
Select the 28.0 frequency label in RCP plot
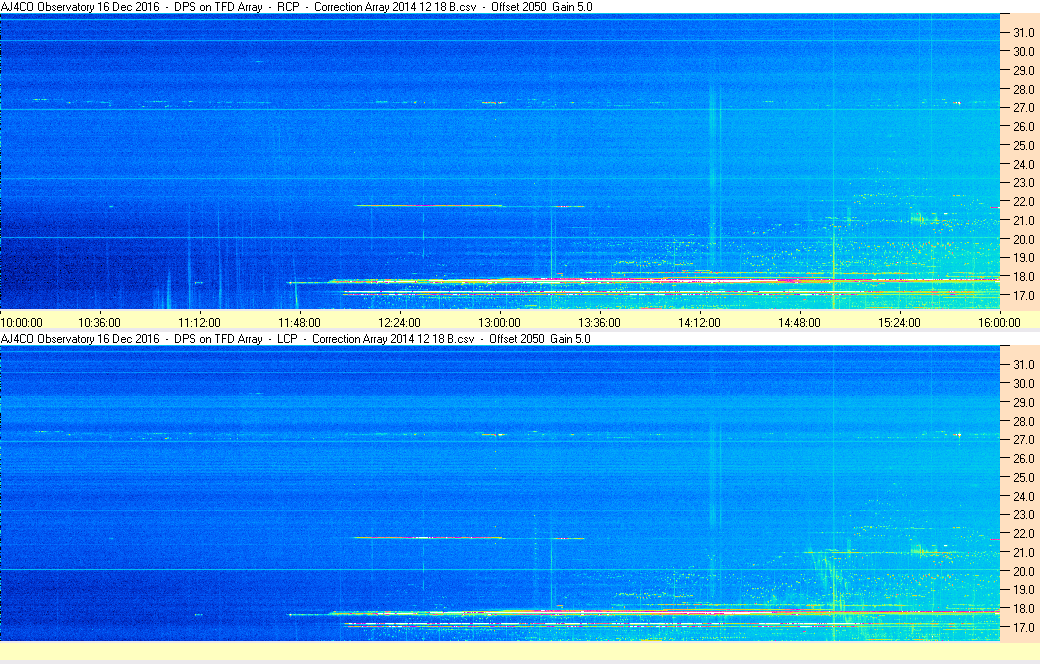pos(1023,90)
